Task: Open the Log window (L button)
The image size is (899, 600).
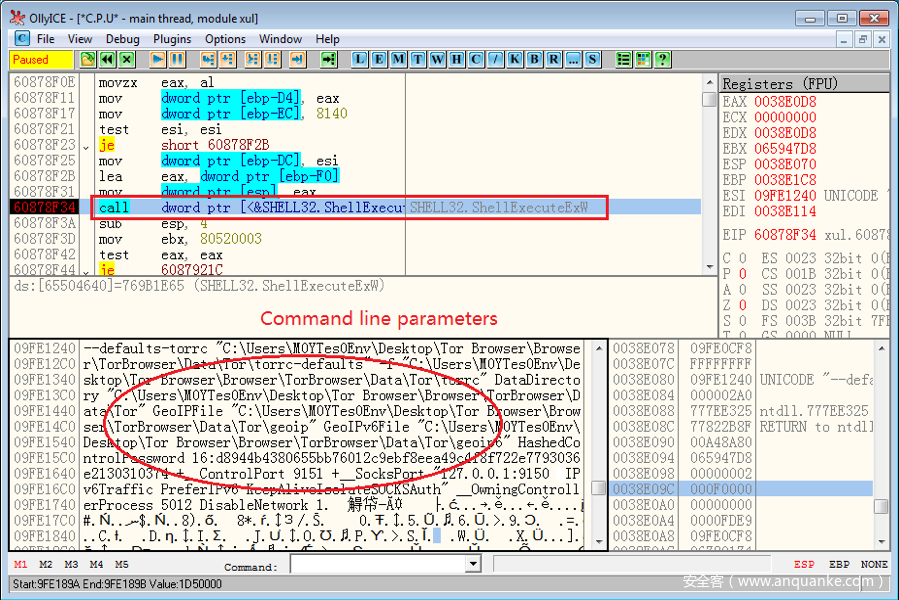Action: coord(360,60)
